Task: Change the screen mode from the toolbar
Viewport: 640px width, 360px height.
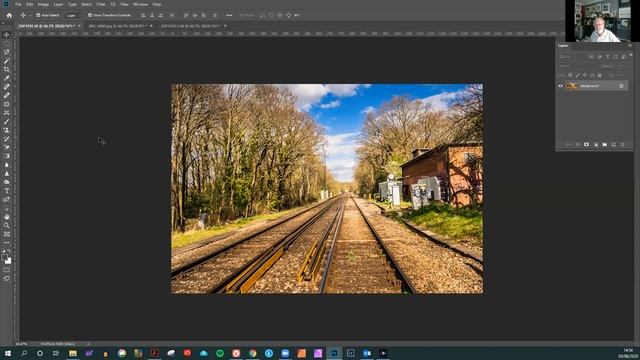Action: pos(7,278)
